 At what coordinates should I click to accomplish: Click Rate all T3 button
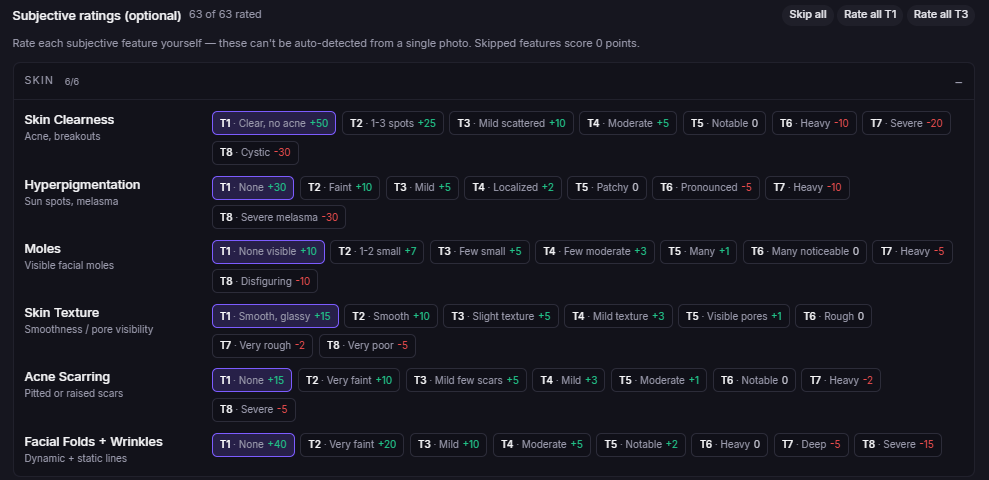pyautogui.click(x=940, y=15)
